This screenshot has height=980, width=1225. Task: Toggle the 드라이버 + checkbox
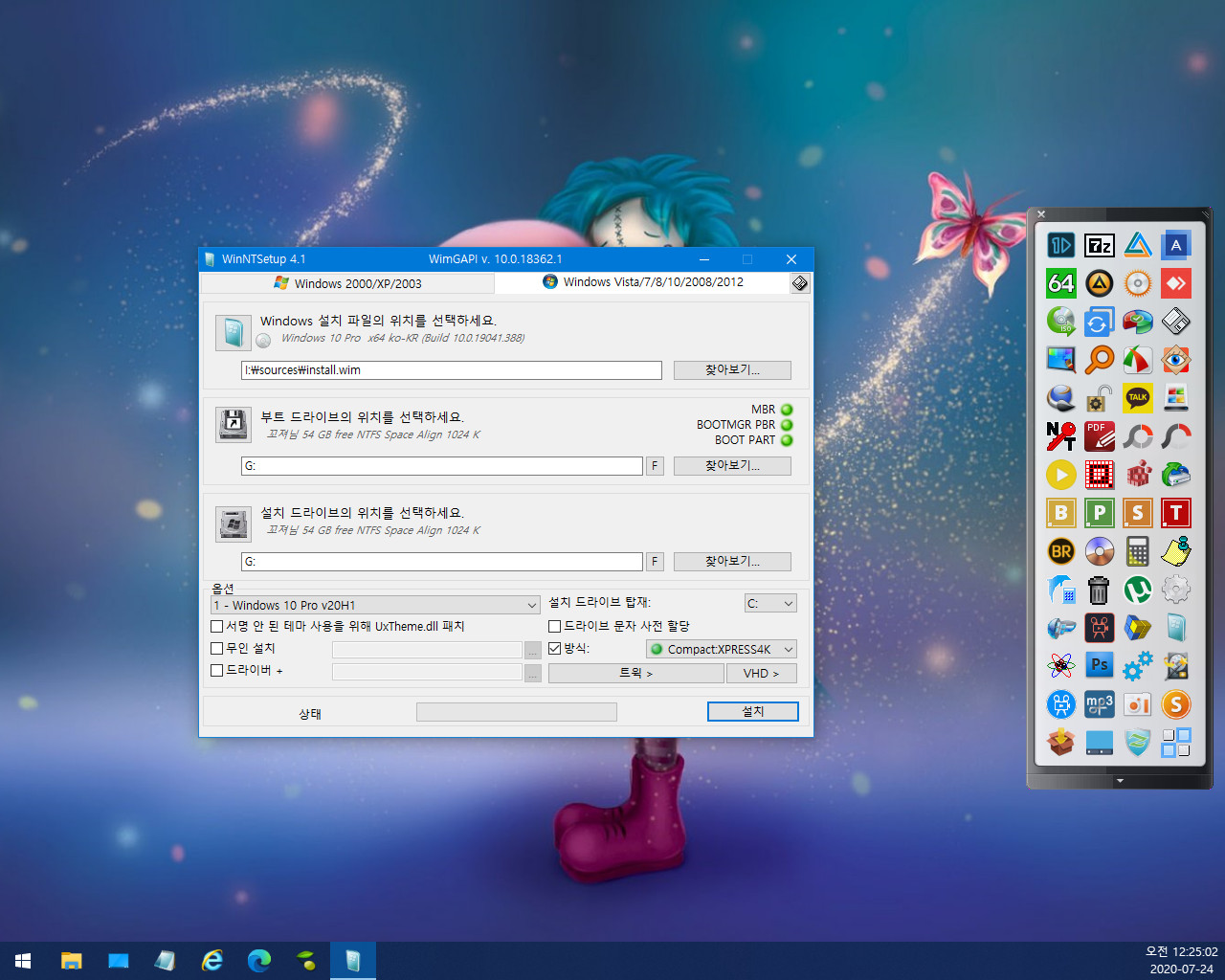216,670
